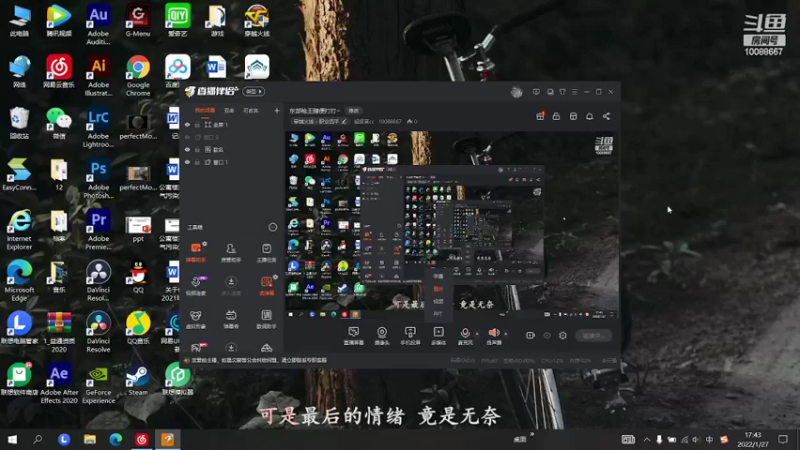This screenshot has height=450, width=800.
Task: Share the live room via the share icon
Action: coord(606,116)
